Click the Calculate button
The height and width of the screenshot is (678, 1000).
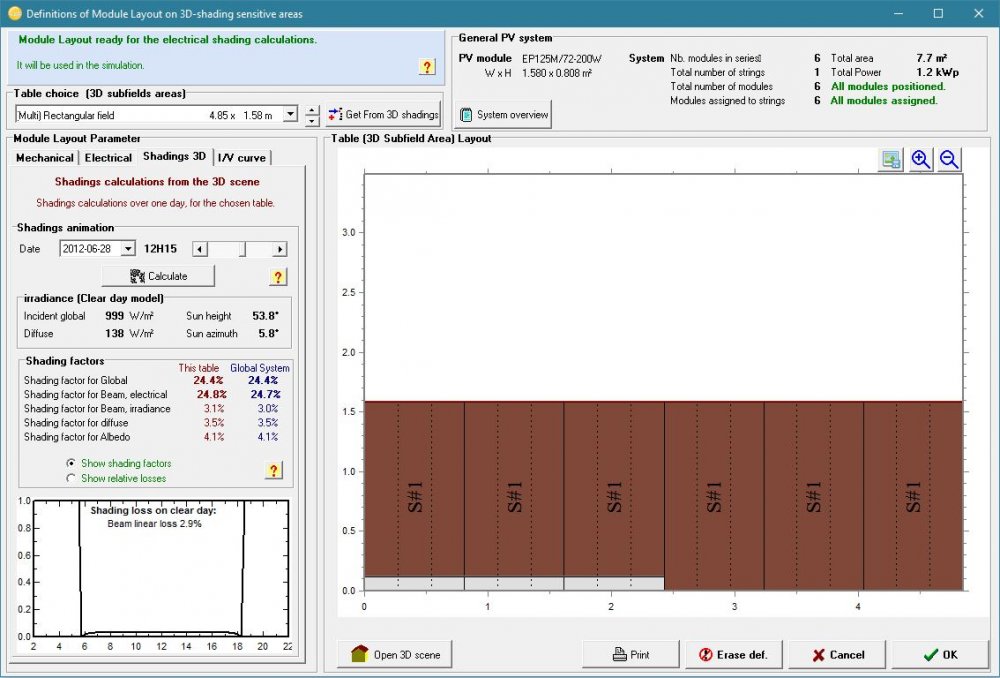158,276
